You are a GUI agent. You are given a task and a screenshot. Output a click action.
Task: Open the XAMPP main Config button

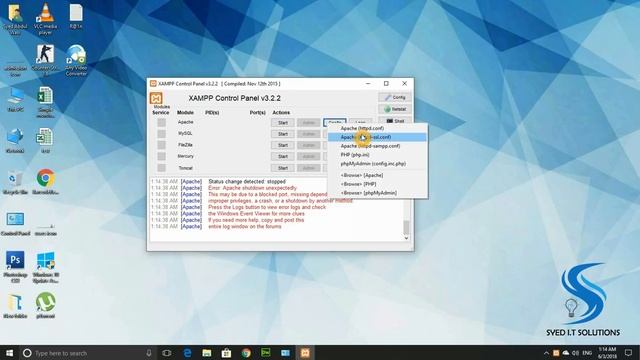tap(395, 98)
